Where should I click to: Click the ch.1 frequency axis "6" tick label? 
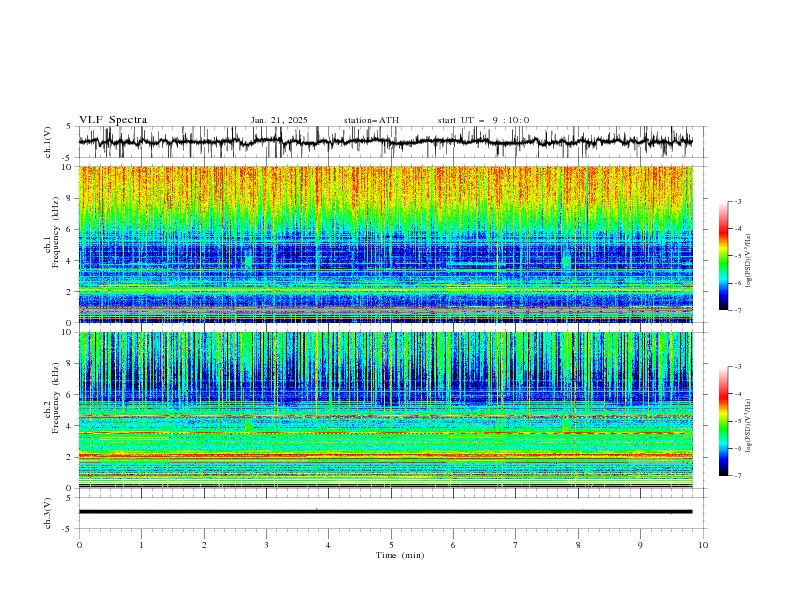tap(69, 229)
